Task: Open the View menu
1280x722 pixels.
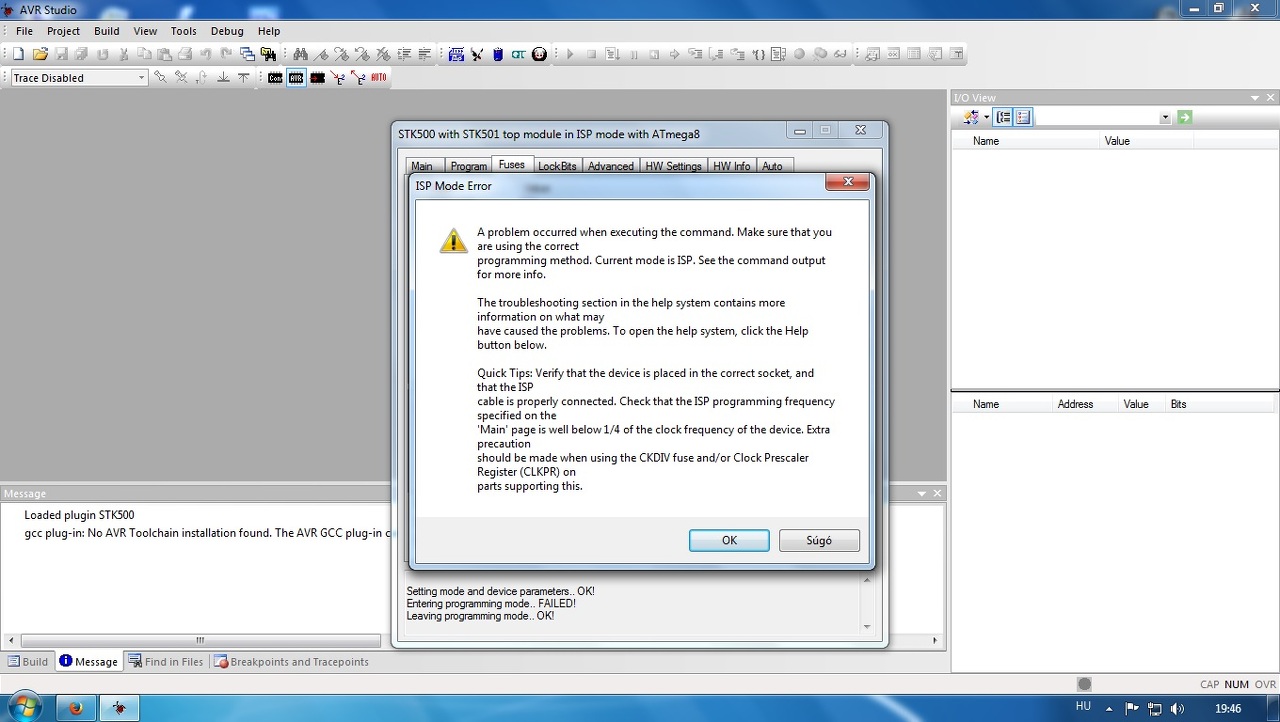Action: pyautogui.click(x=145, y=31)
